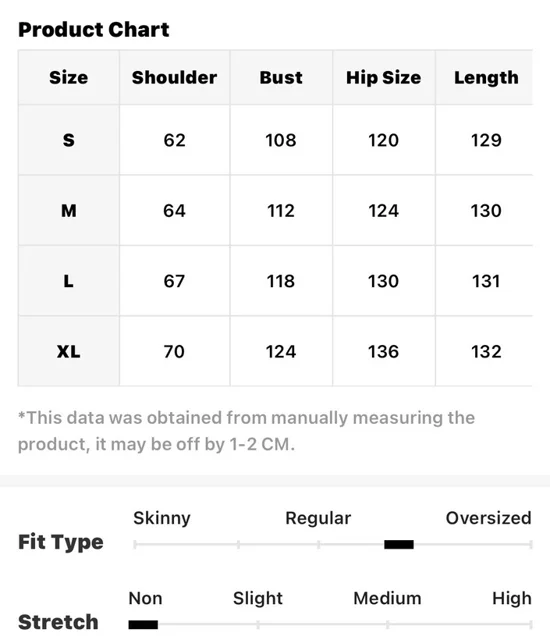Click the L size row label

[69, 281]
